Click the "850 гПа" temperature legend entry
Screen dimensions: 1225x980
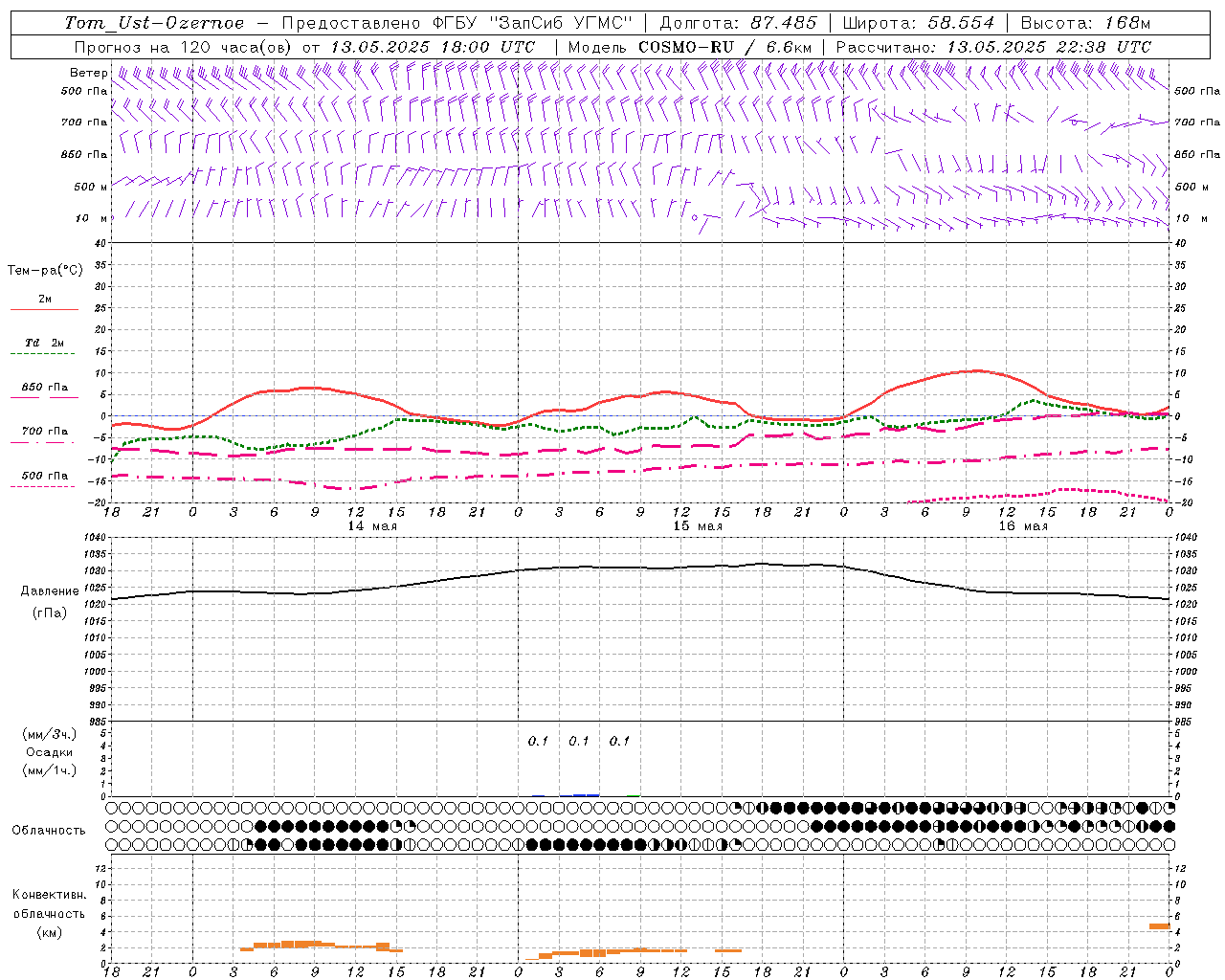point(44,388)
